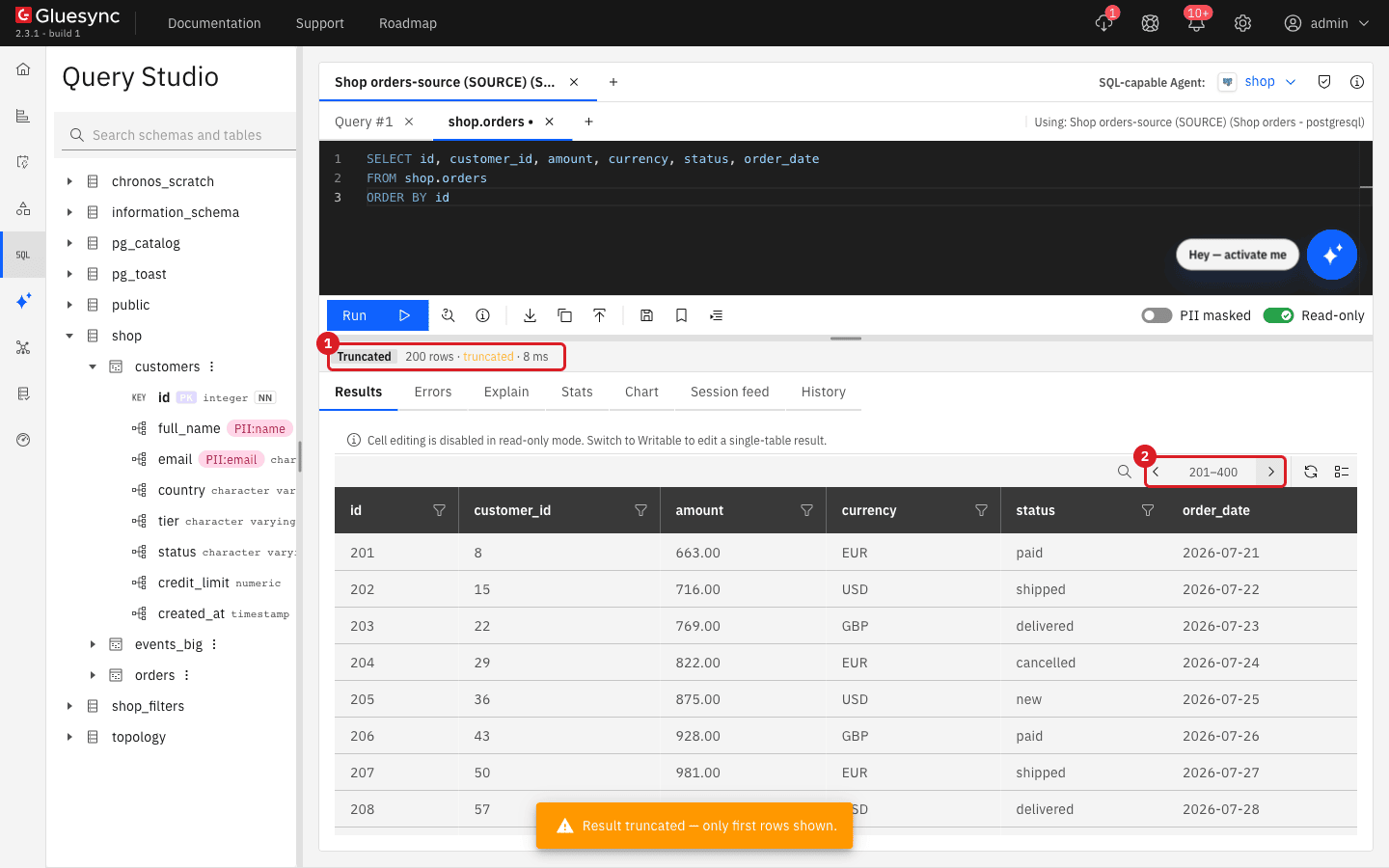Open the AI sparkle sidebar icon
1389x868 pixels.
point(23,301)
